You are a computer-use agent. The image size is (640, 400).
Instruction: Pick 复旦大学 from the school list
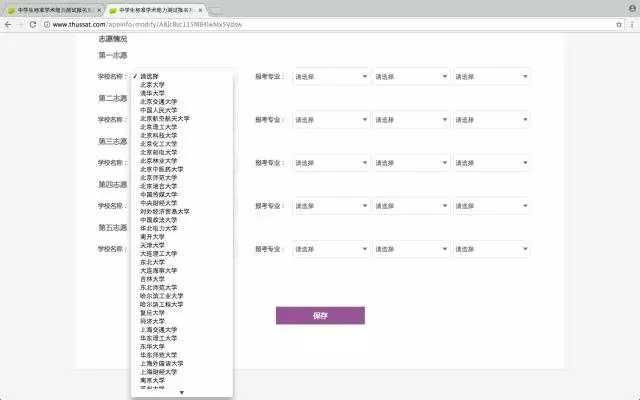click(x=182, y=313)
